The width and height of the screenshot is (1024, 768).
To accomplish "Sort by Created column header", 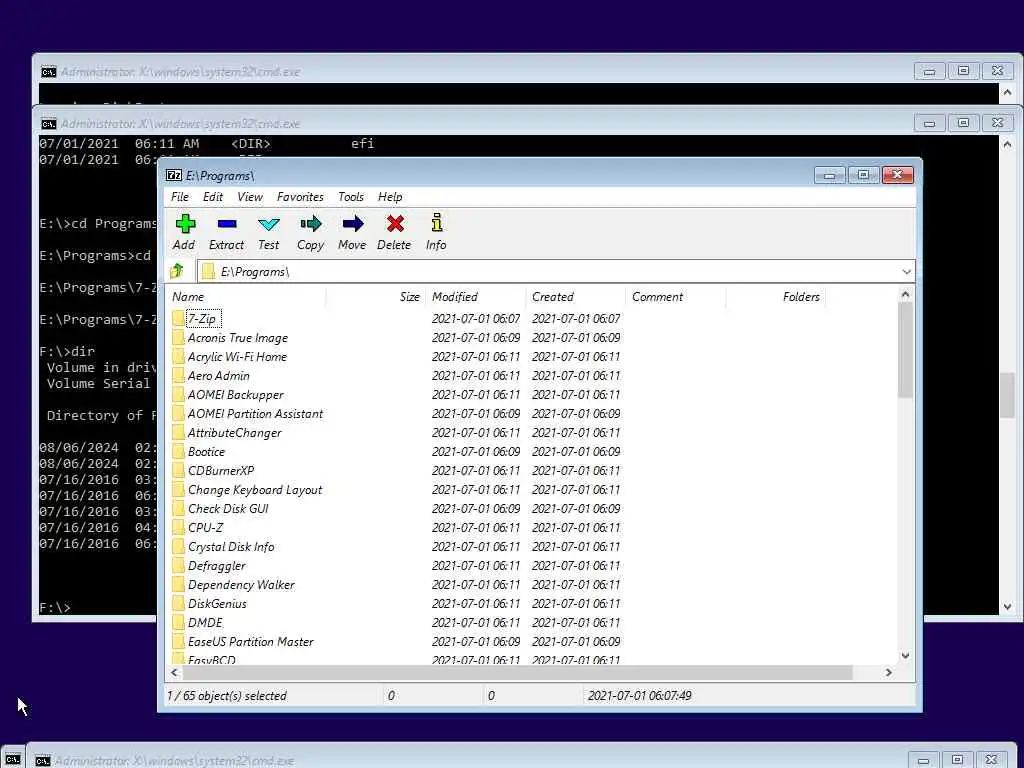I will pos(575,296).
